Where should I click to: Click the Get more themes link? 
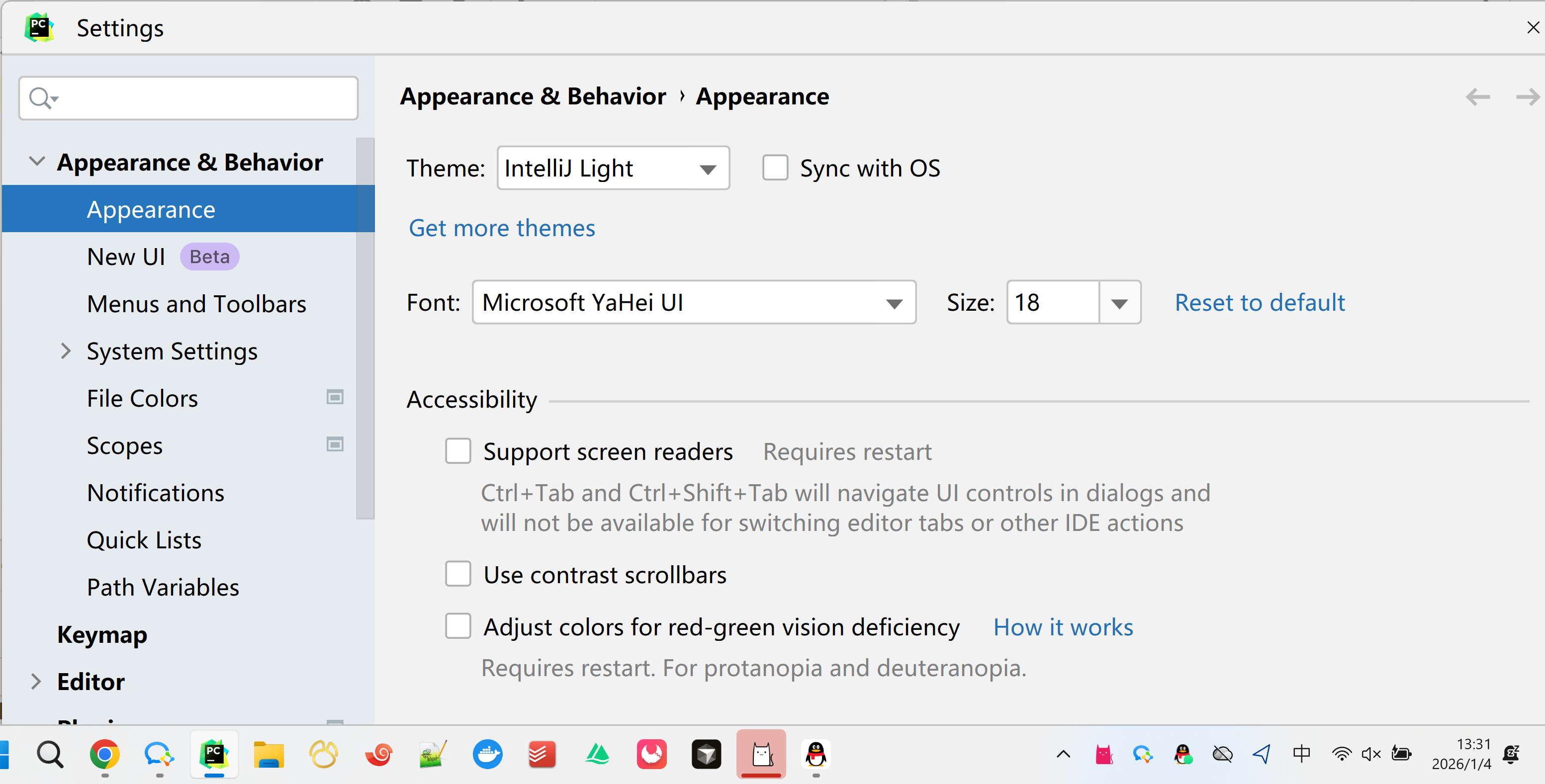(x=501, y=228)
